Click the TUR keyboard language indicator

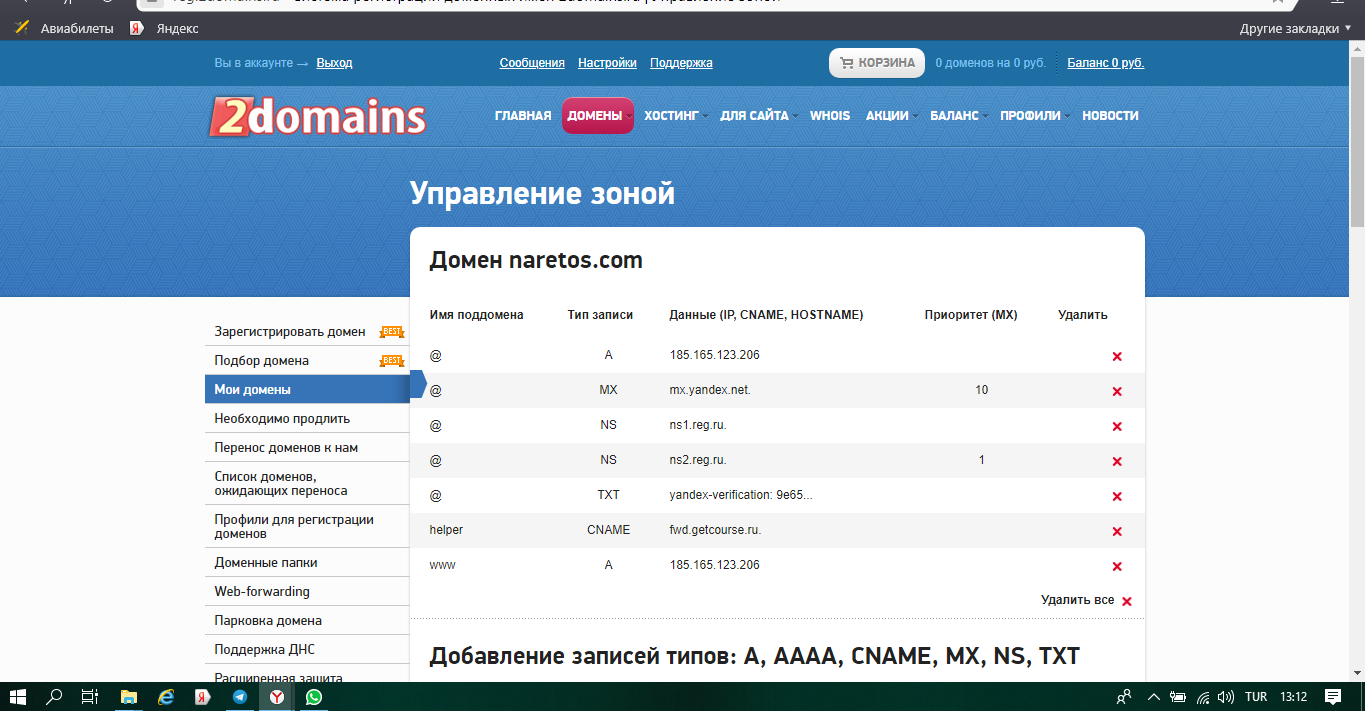coord(1256,697)
